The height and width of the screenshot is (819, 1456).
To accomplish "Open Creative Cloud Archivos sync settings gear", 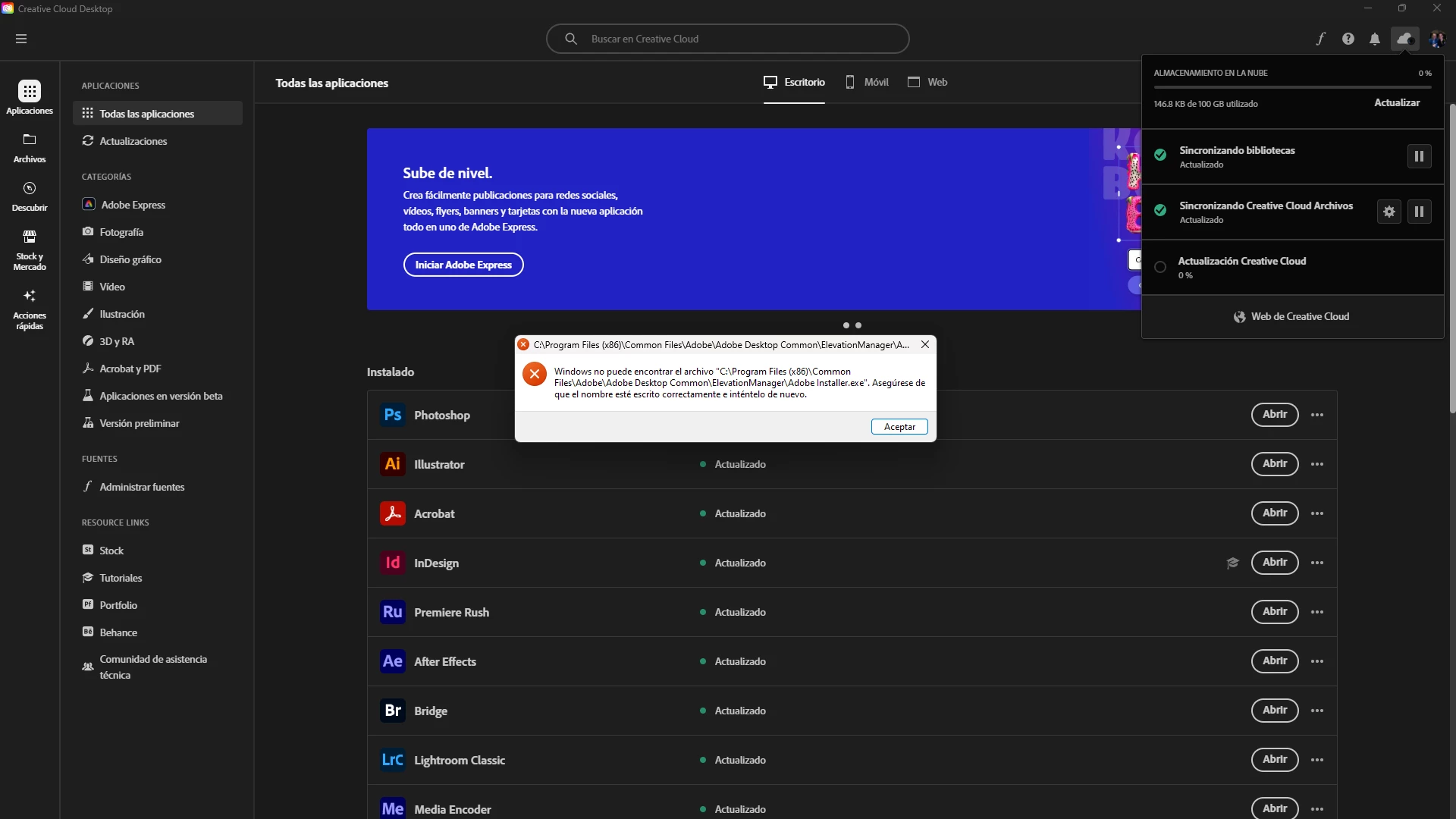I will pos(1389,212).
